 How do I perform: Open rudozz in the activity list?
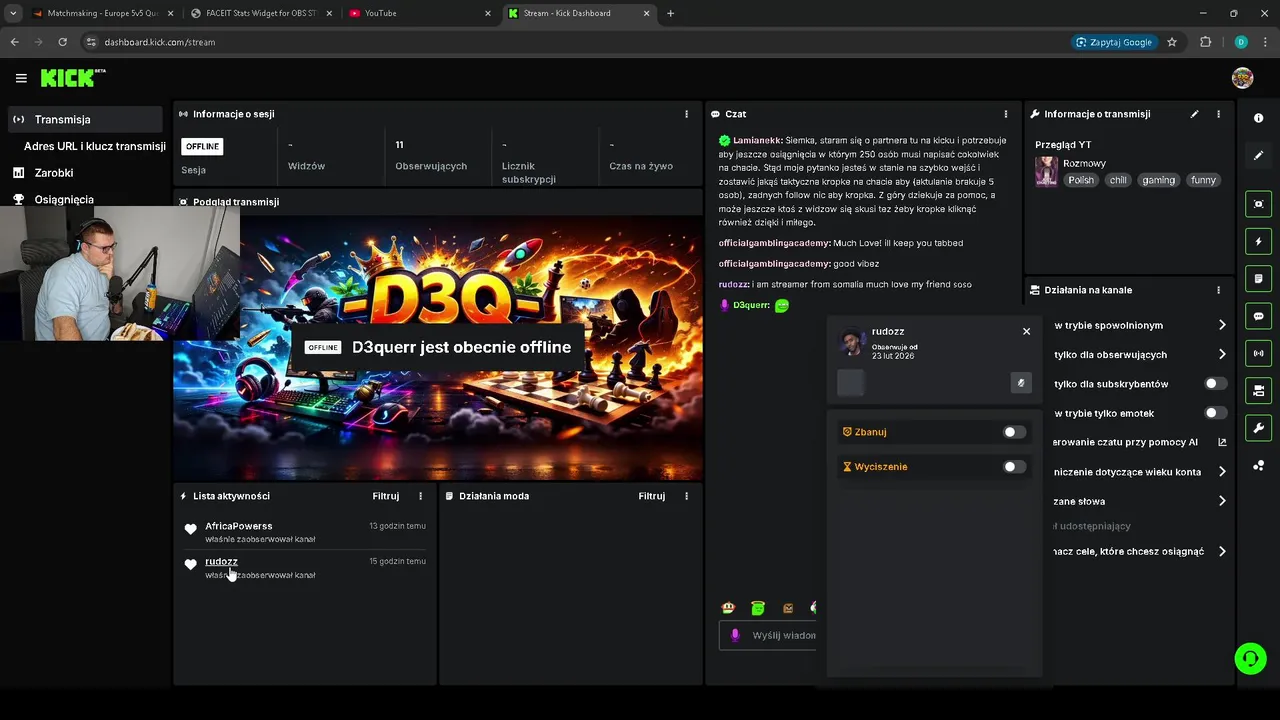pyautogui.click(x=221, y=561)
